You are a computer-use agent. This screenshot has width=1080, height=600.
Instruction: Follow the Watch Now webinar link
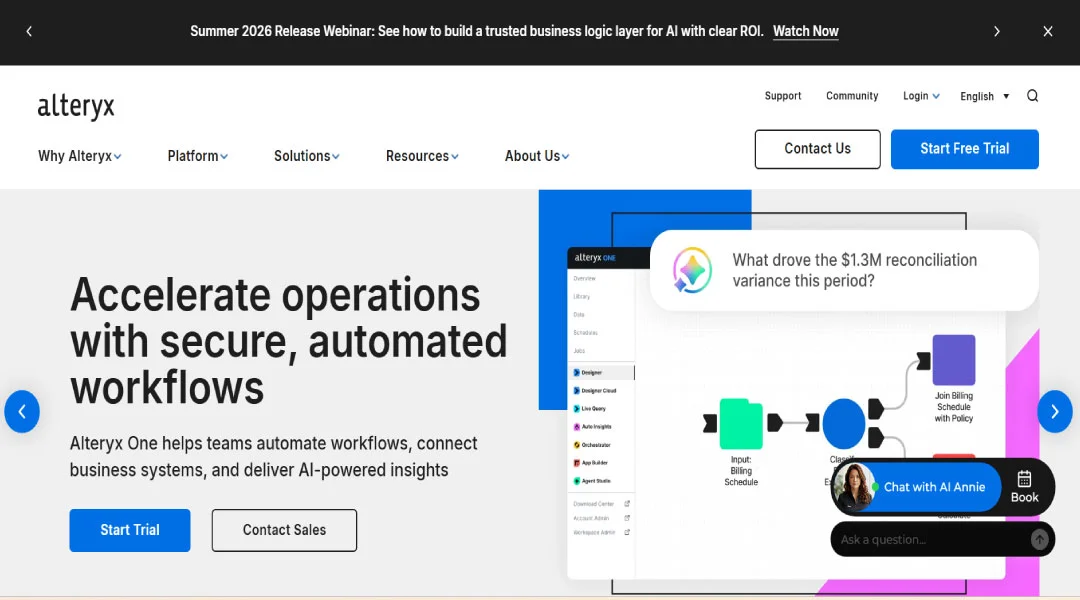(805, 32)
